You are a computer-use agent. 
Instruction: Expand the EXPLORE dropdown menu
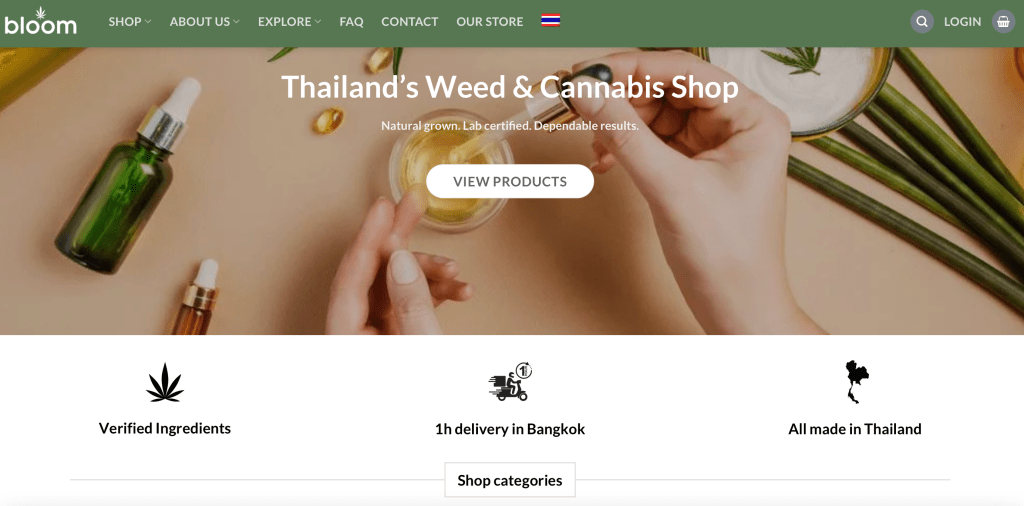pyautogui.click(x=289, y=22)
